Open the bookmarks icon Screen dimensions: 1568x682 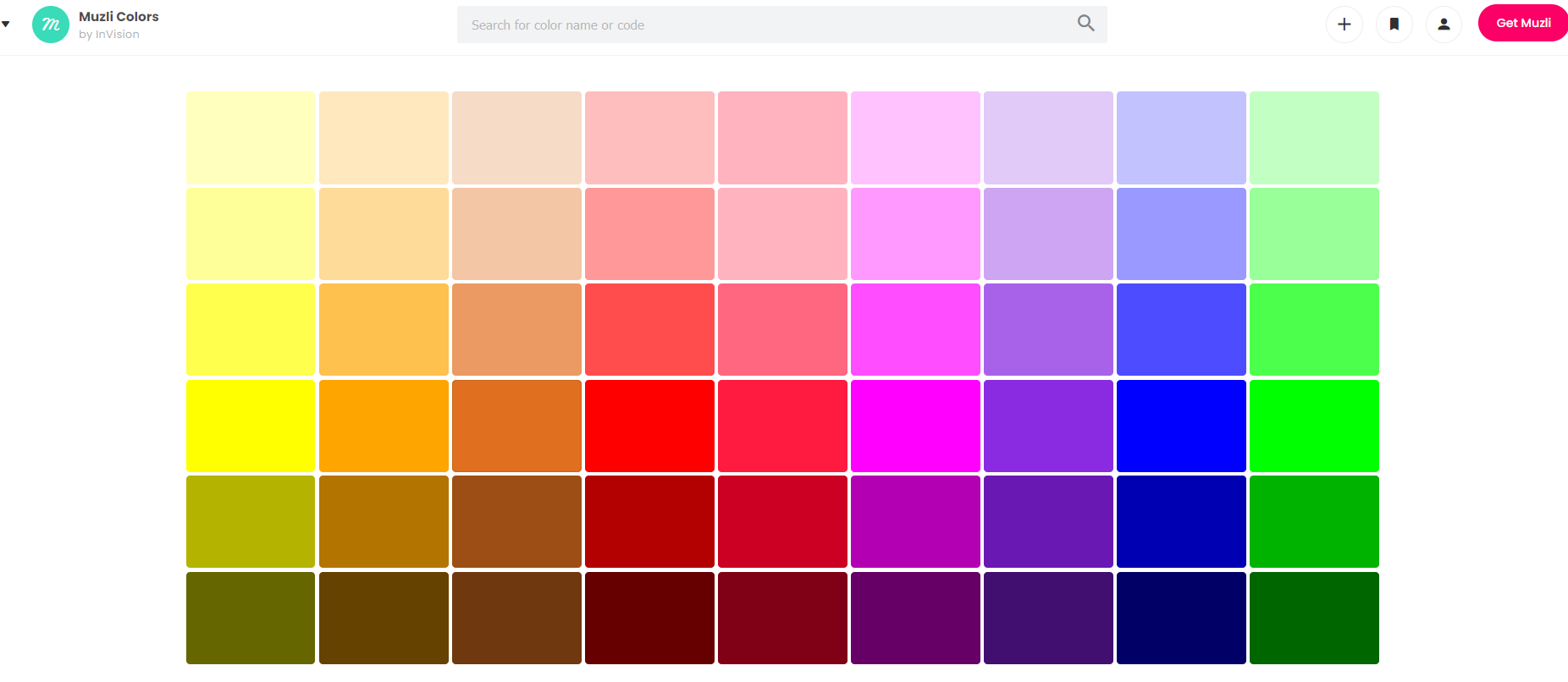pos(1394,25)
